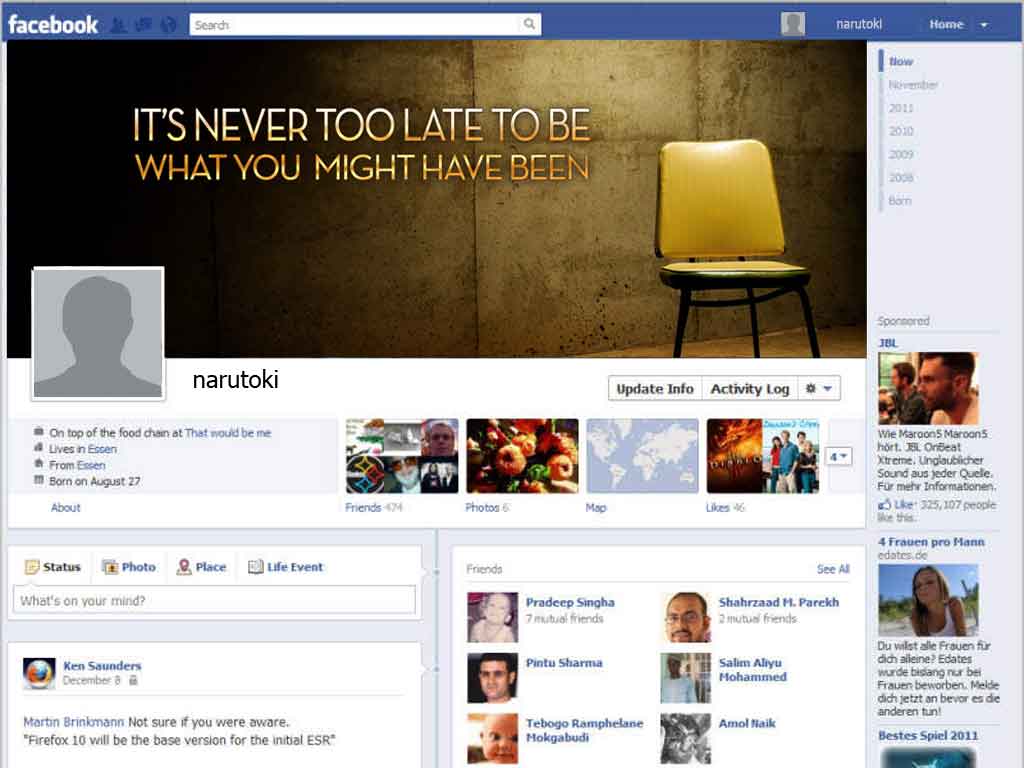The height and width of the screenshot is (768, 1024).
Task: Click the Photo composer icon
Action: (110, 567)
